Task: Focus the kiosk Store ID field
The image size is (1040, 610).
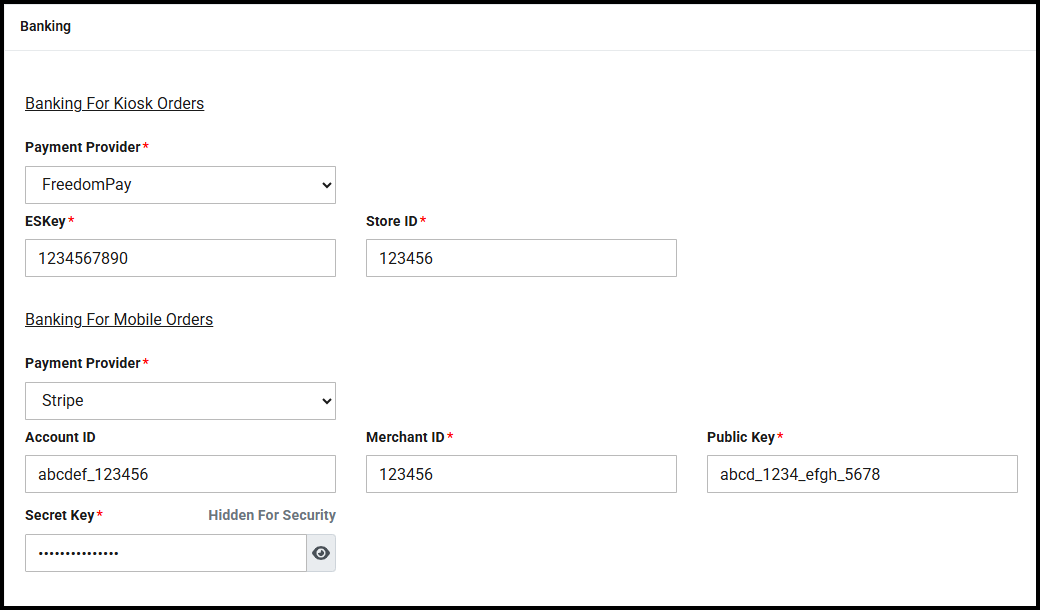Action: (x=521, y=258)
